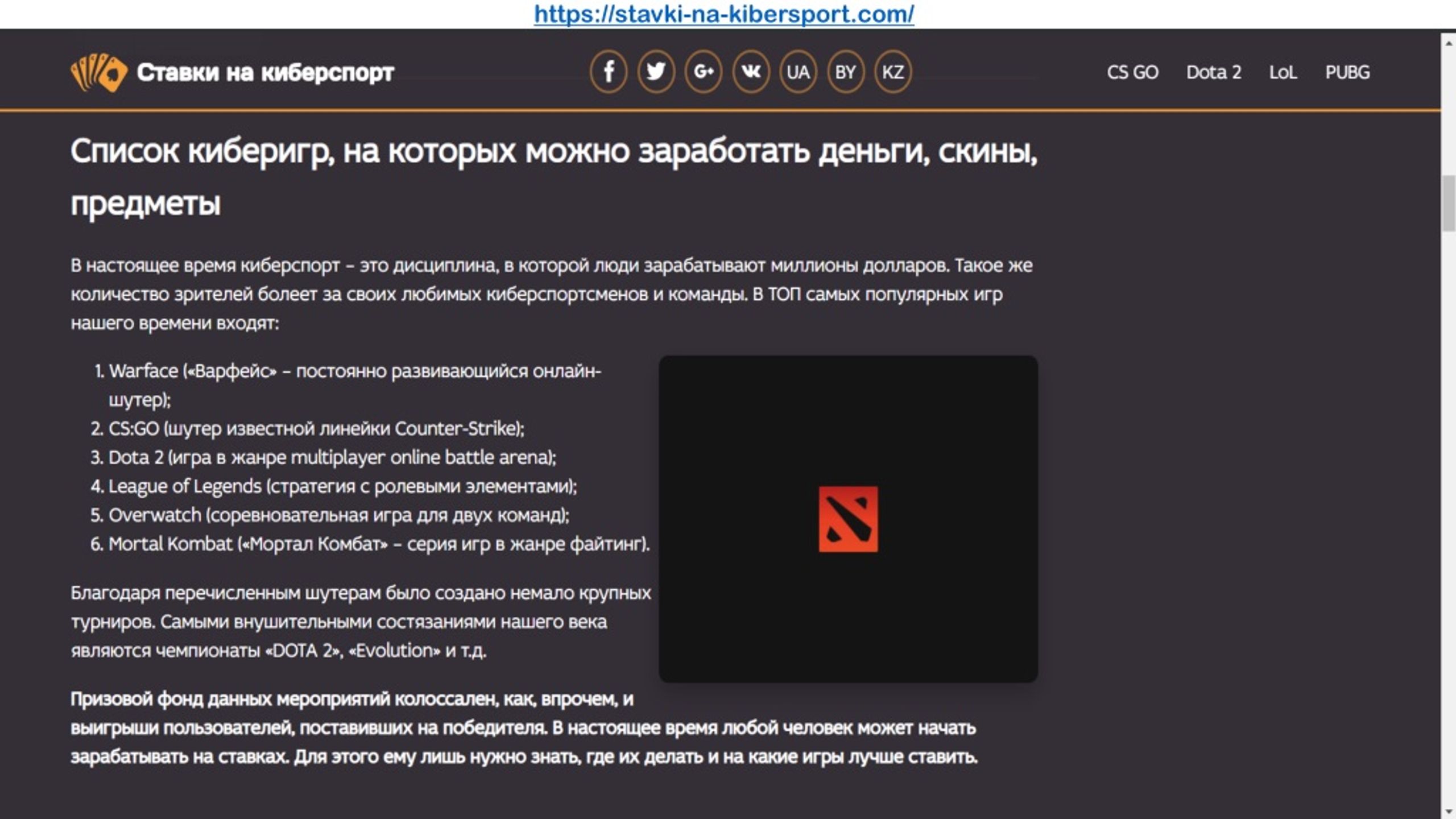This screenshot has height=819, width=1456.
Task: Select the BY country circle
Action: coord(845,72)
